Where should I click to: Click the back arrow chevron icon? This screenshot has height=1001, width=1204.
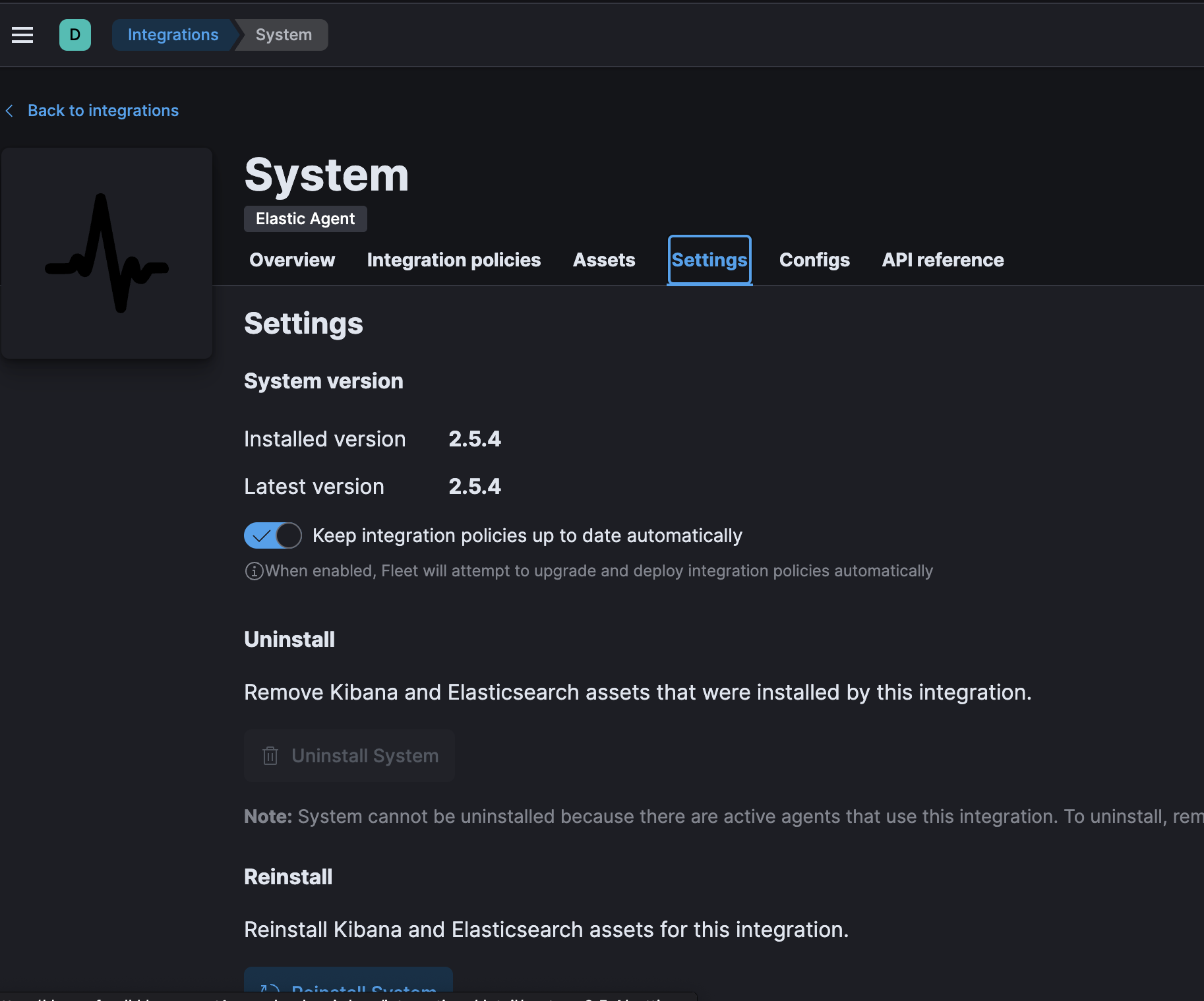tap(9, 111)
